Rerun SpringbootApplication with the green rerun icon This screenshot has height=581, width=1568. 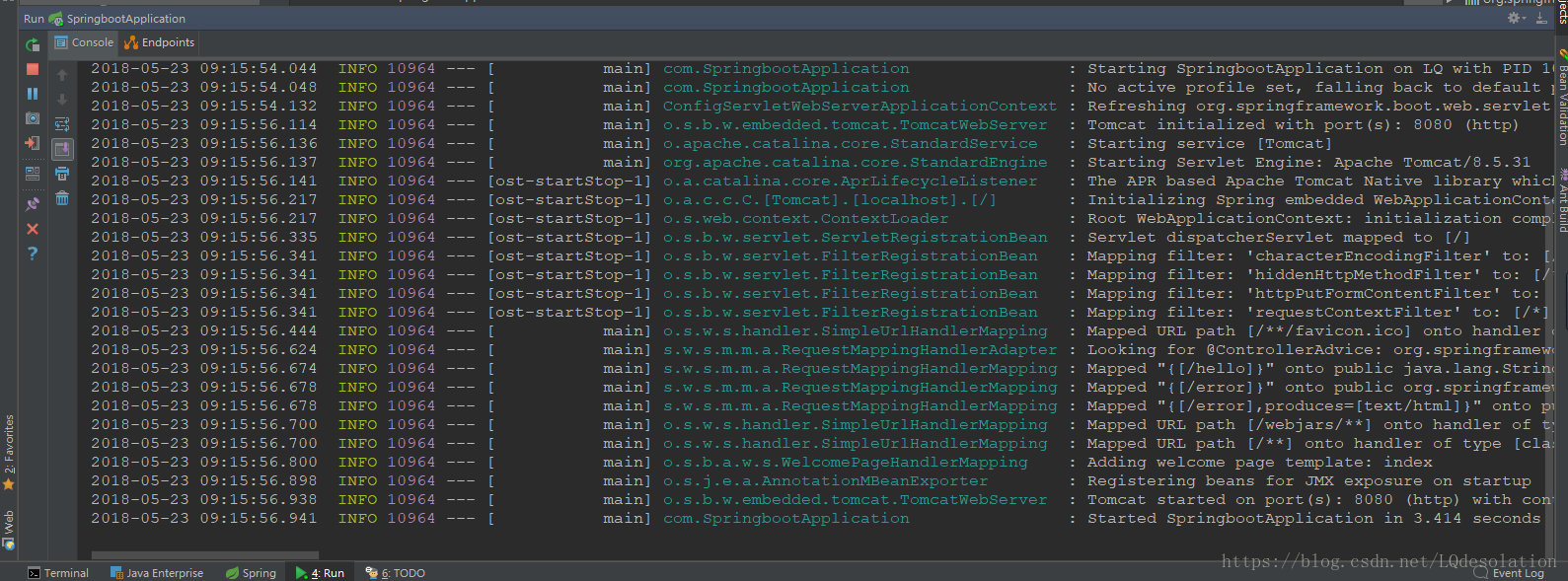point(33,45)
